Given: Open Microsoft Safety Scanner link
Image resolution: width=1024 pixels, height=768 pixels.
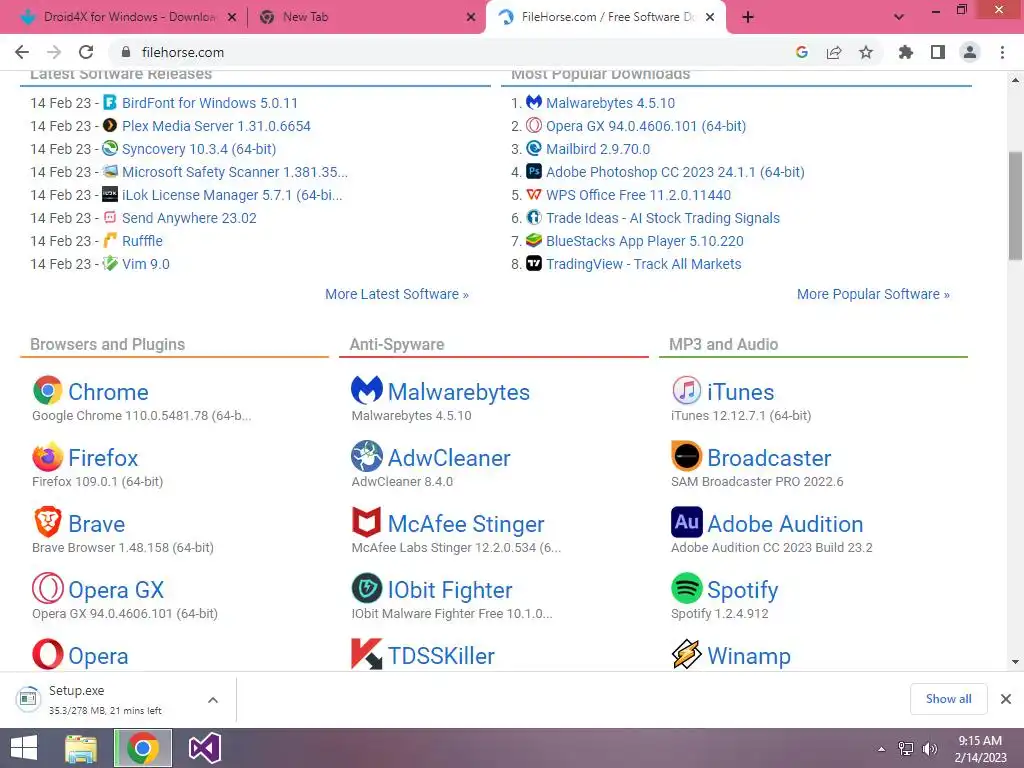Looking at the screenshot, I should pyautogui.click(x=235, y=172).
